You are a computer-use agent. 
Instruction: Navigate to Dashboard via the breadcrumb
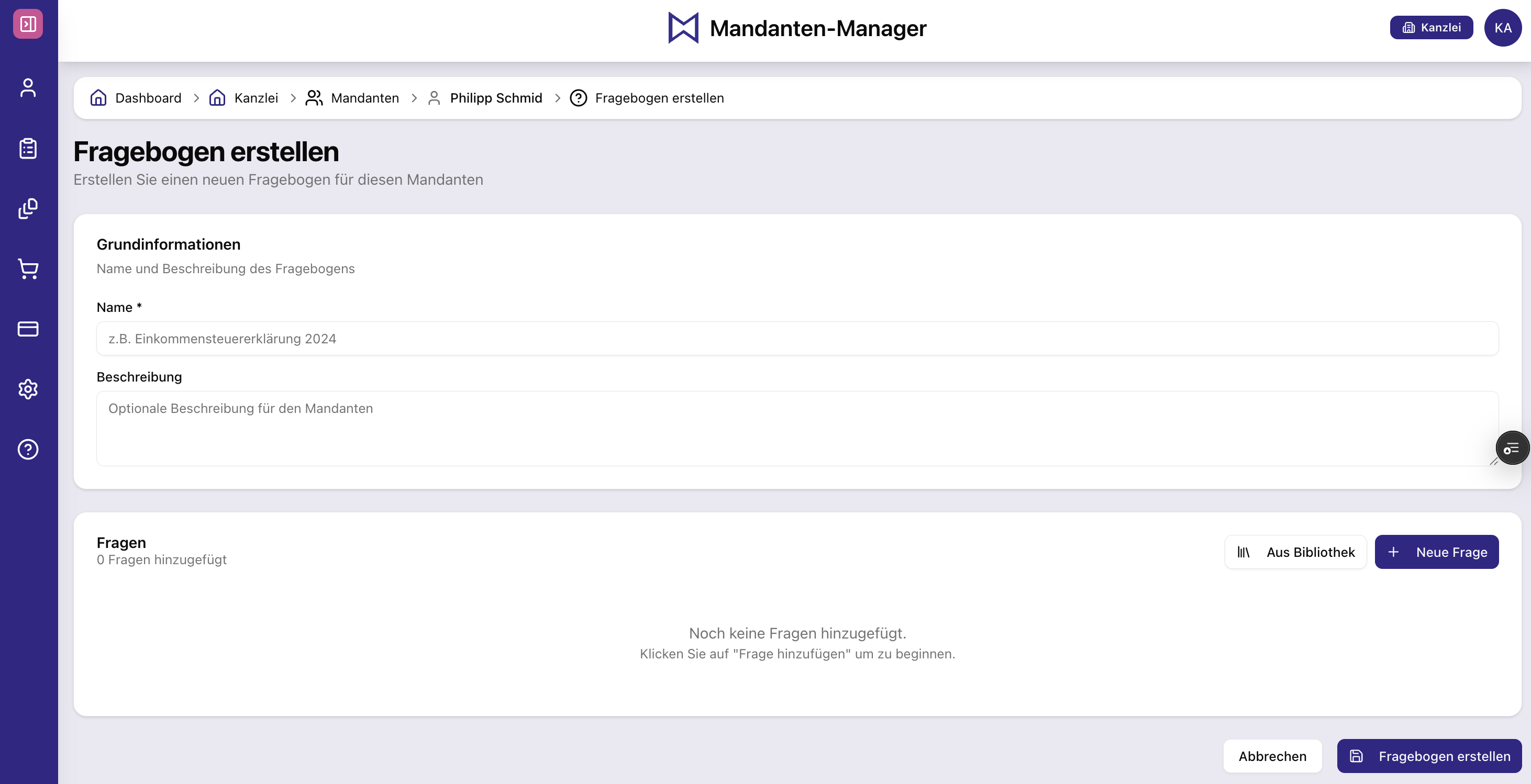click(x=148, y=98)
